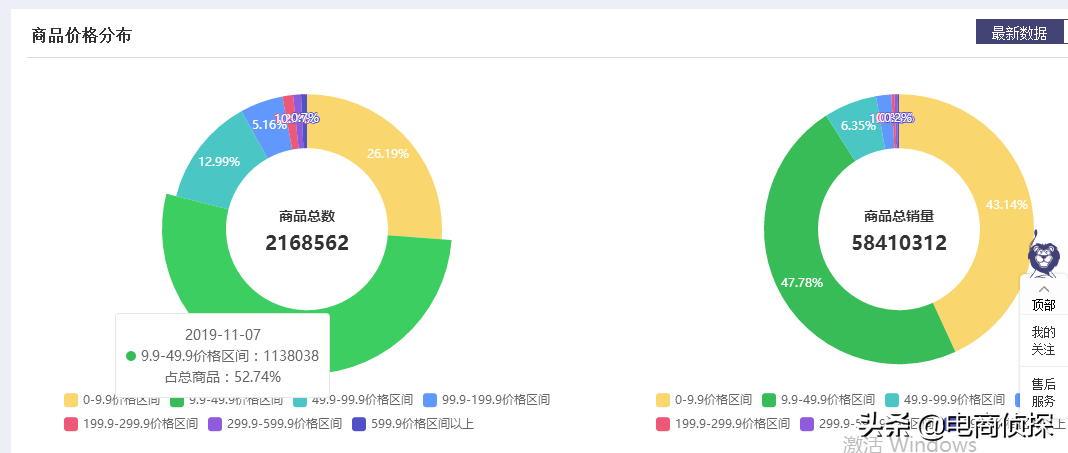Toggle right chart 9.9-49.9价格区间 legend
This screenshot has width=1068, height=453.
tap(818, 400)
